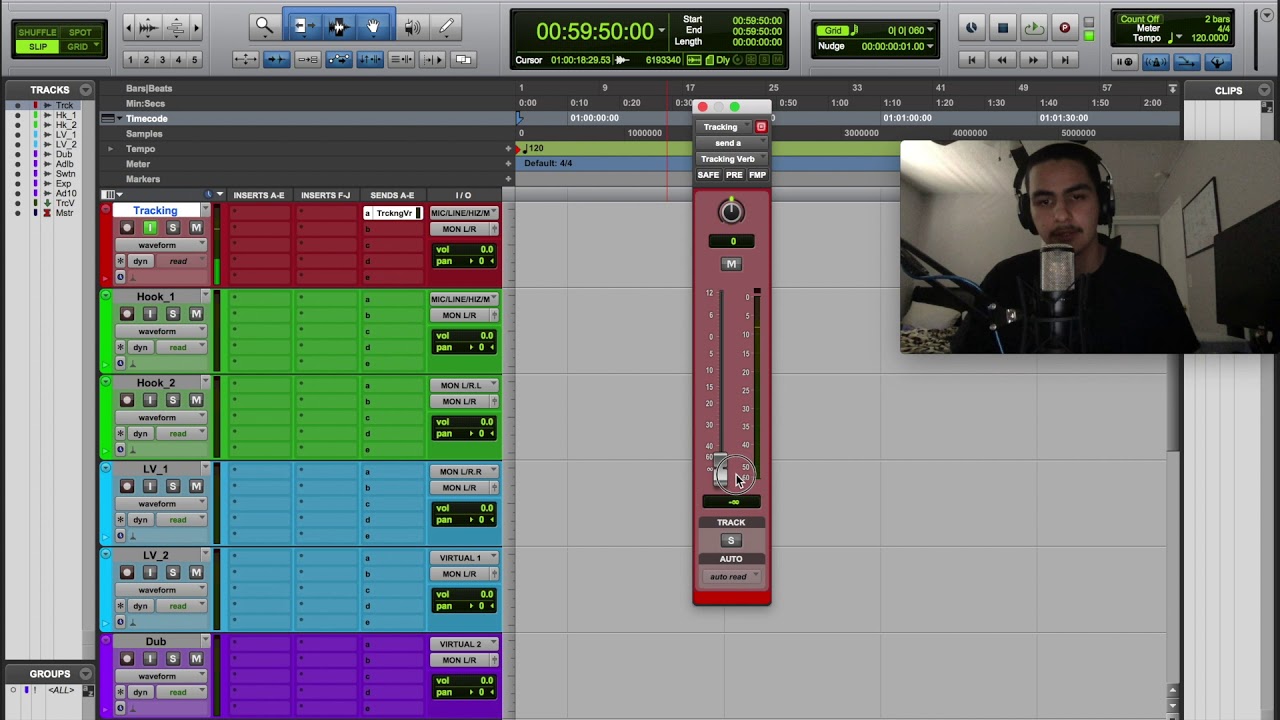Select the Scrubber speaker tool
This screenshot has height=720, width=1280.
coord(412,27)
